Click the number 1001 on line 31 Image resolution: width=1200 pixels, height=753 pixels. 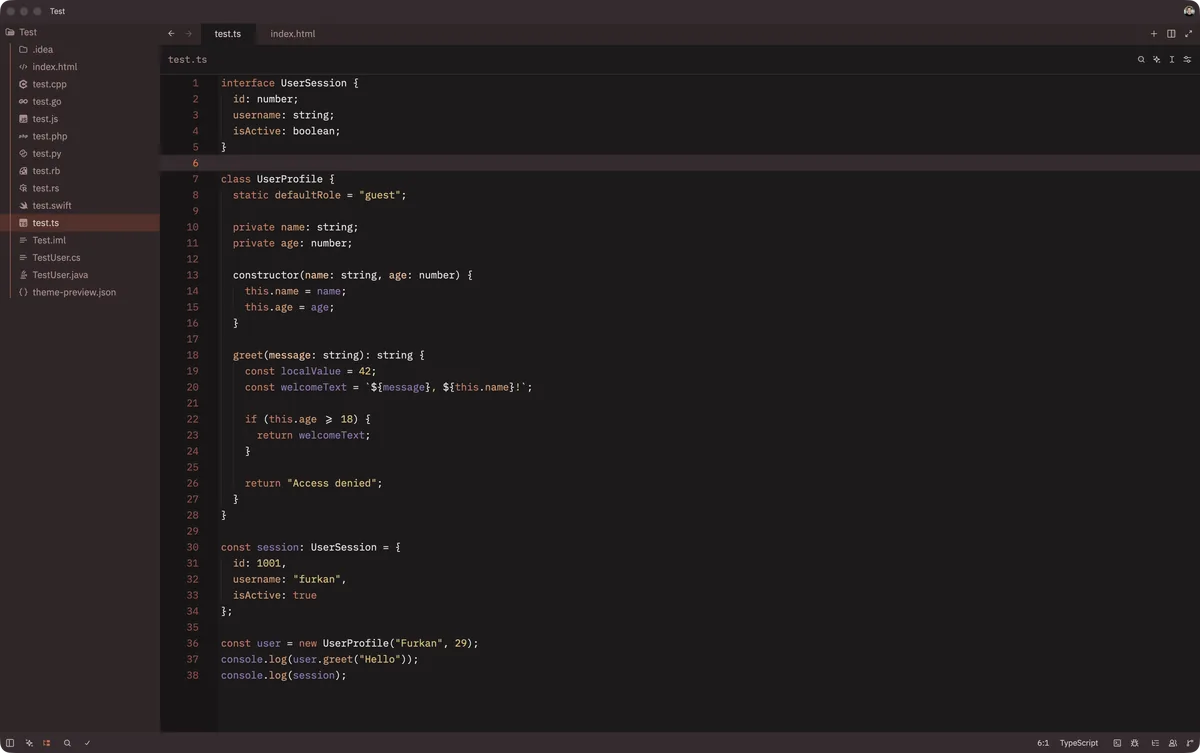[x=269, y=563]
